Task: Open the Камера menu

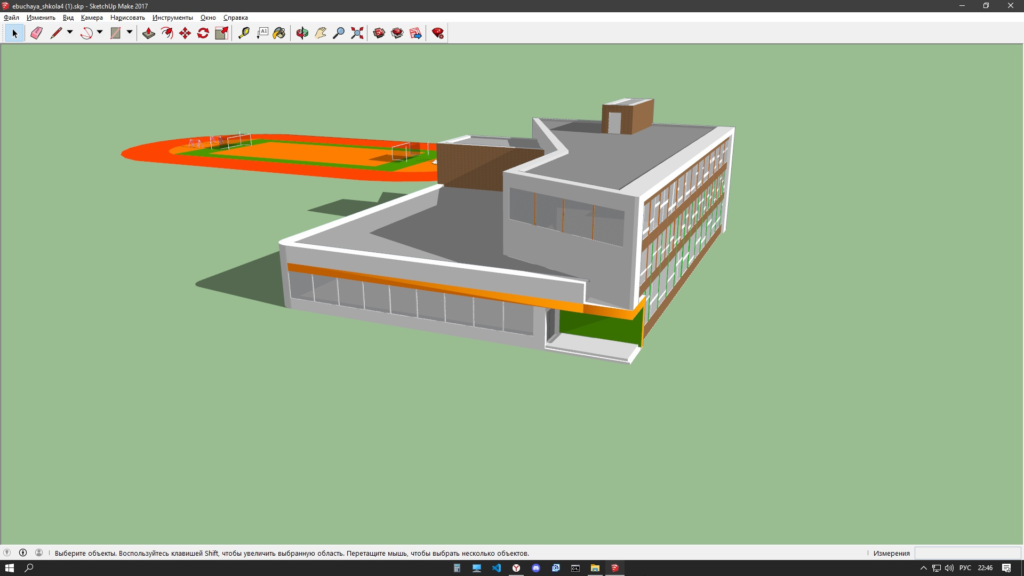Action: (x=92, y=18)
